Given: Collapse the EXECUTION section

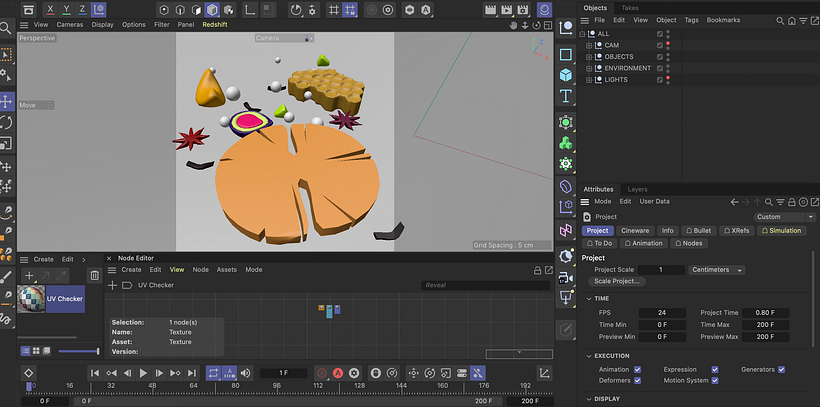Looking at the screenshot, I should pos(589,356).
